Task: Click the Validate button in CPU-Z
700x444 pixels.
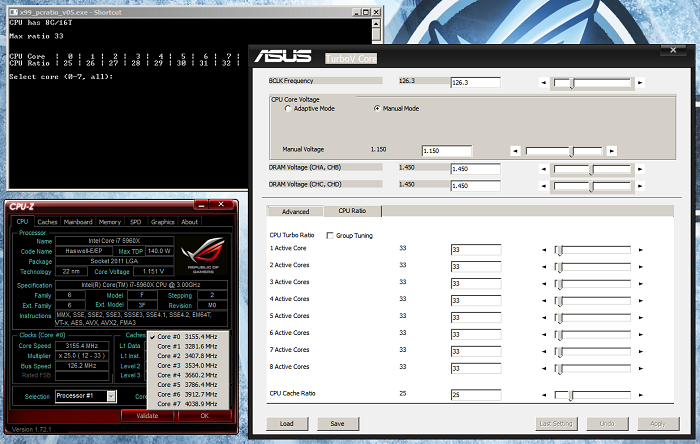Action: tap(148, 415)
